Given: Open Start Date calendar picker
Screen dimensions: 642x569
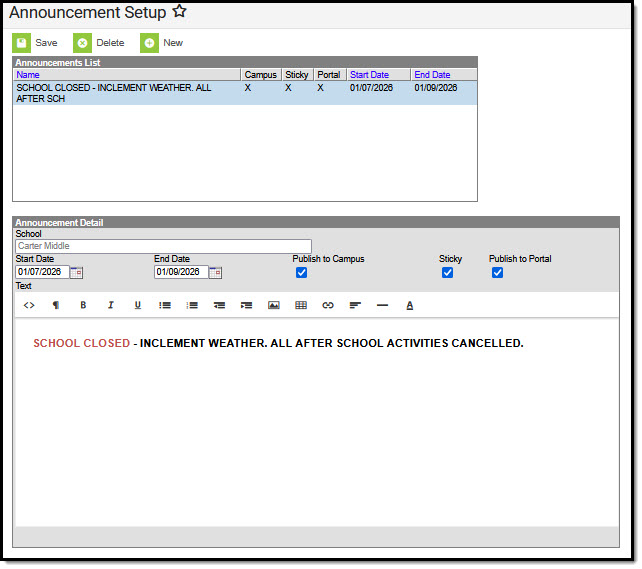Looking at the screenshot, I should [77, 273].
